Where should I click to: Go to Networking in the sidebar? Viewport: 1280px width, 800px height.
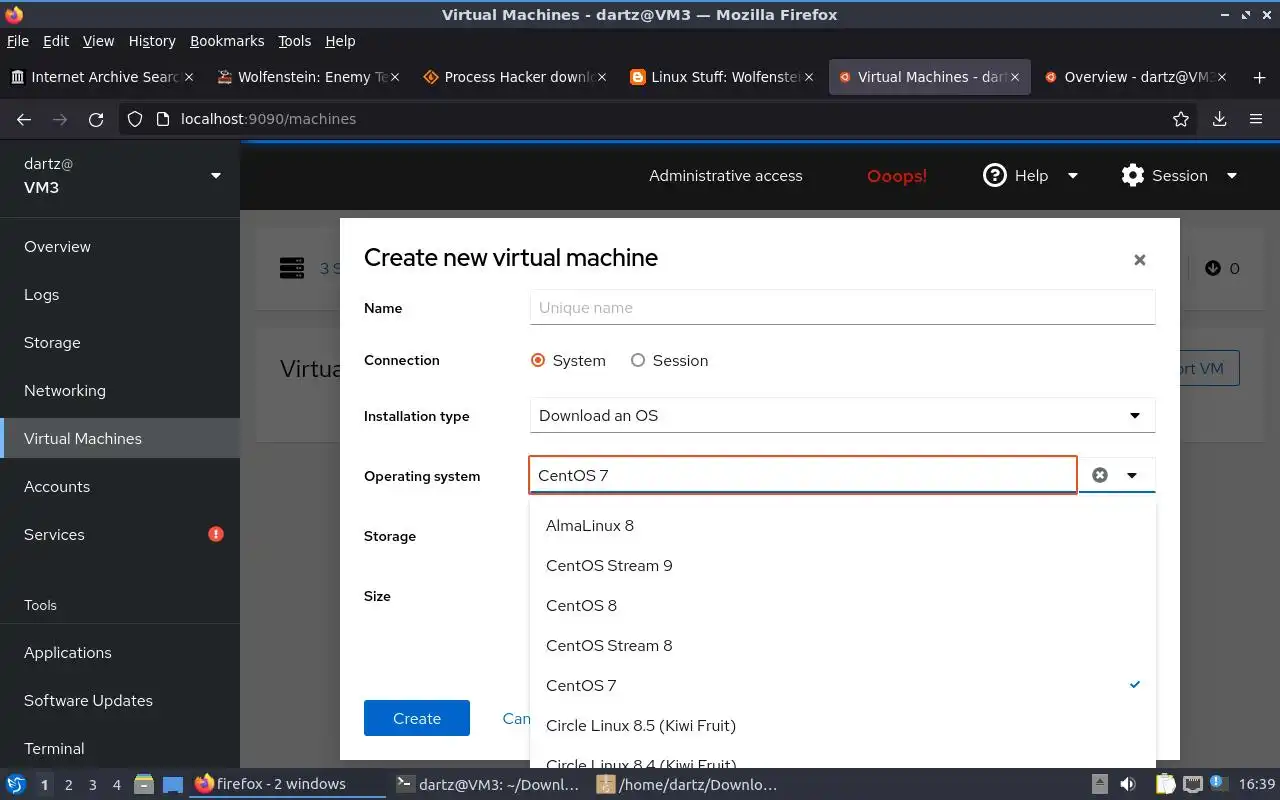120,391
